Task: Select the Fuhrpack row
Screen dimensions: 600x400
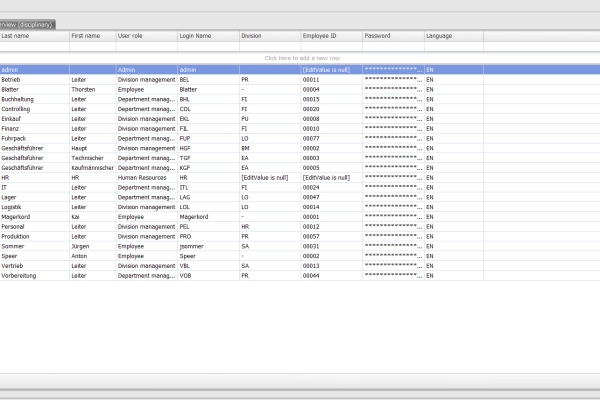Action: pos(300,139)
